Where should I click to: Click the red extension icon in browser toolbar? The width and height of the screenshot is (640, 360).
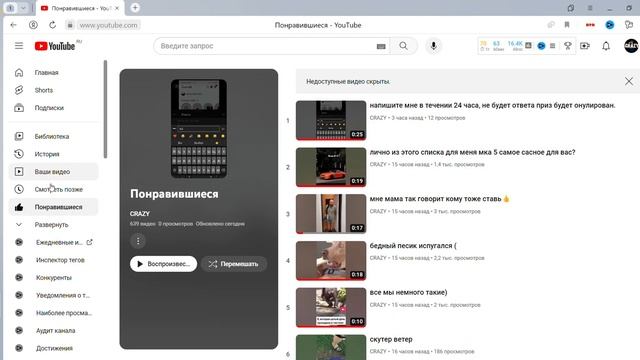[590, 25]
